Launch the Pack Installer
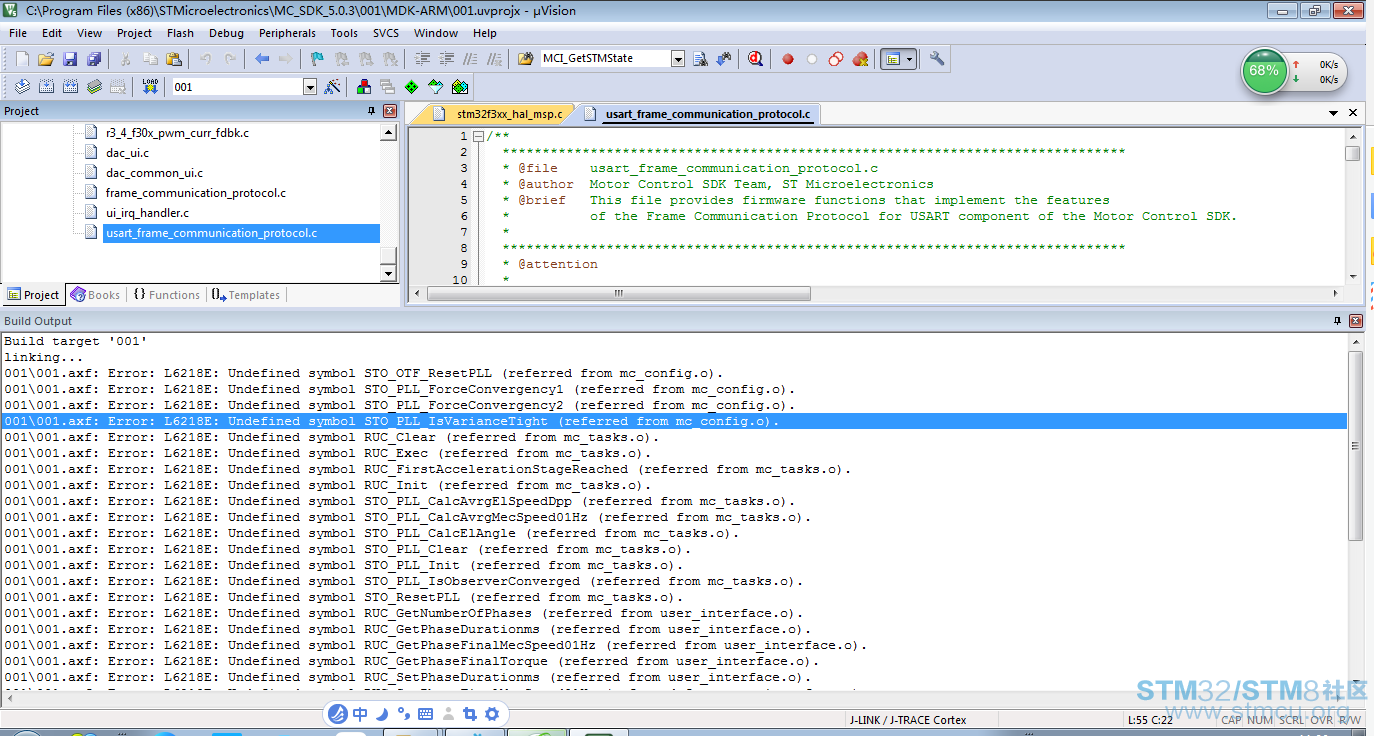The height and width of the screenshot is (736, 1374). pos(459,87)
